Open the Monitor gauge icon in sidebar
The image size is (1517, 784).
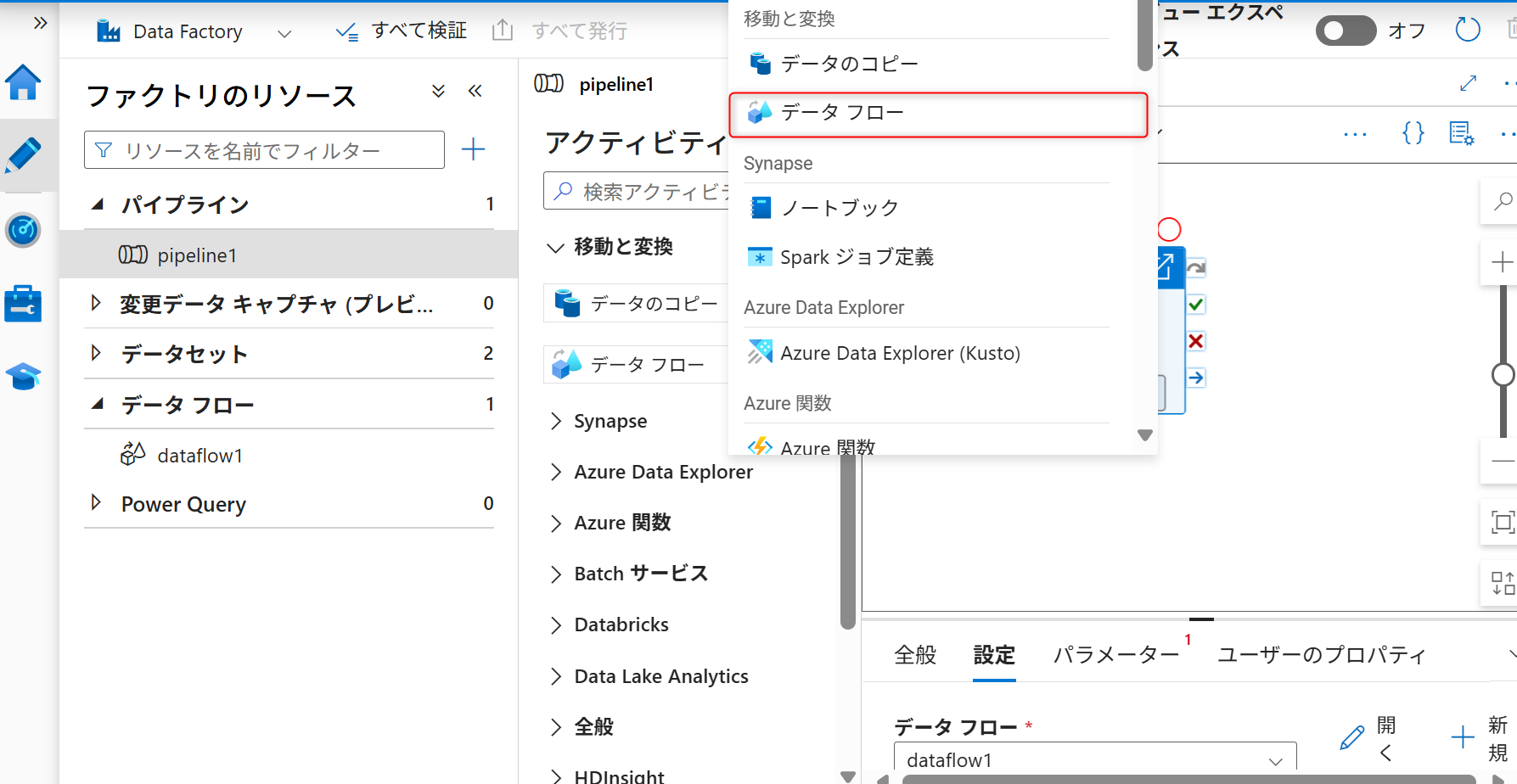click(23, 229)
